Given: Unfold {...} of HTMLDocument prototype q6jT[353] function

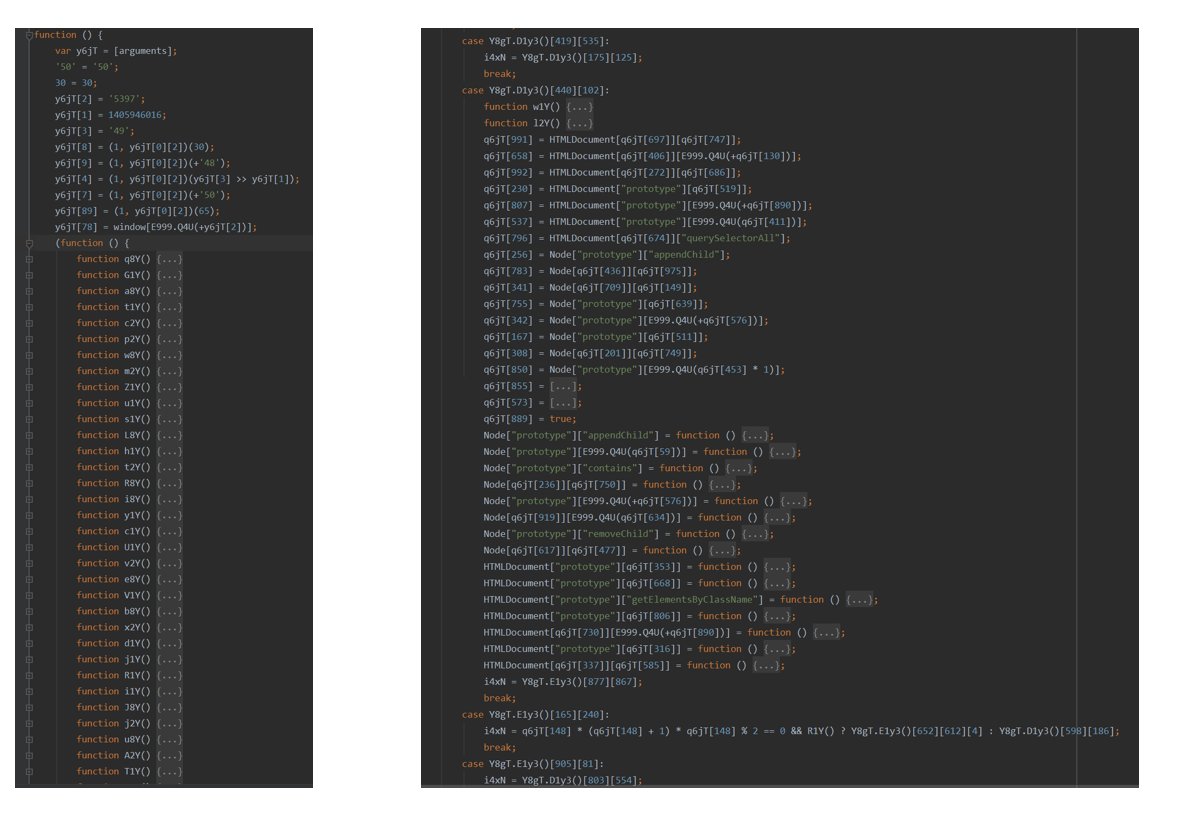Looking at the screenshot, I should pyautogui.click(x=777, y=567).
